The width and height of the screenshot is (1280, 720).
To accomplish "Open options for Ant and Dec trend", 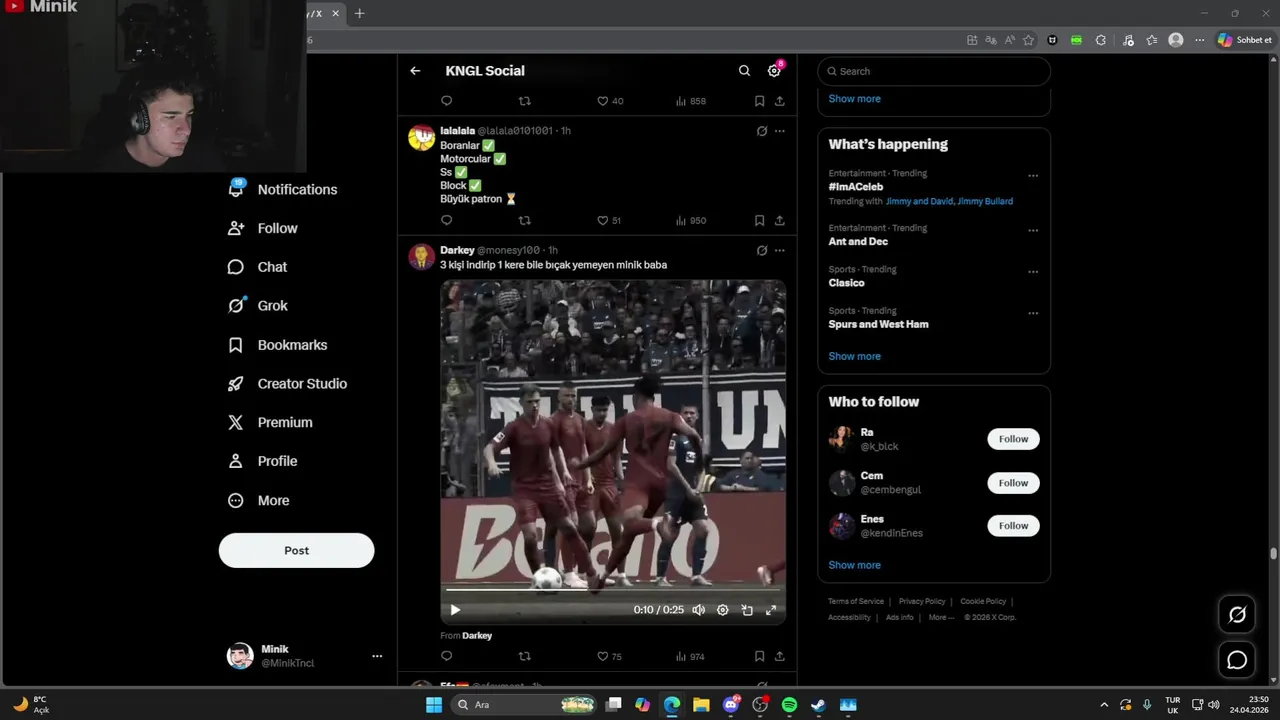I will click(x=1033, y=230).
